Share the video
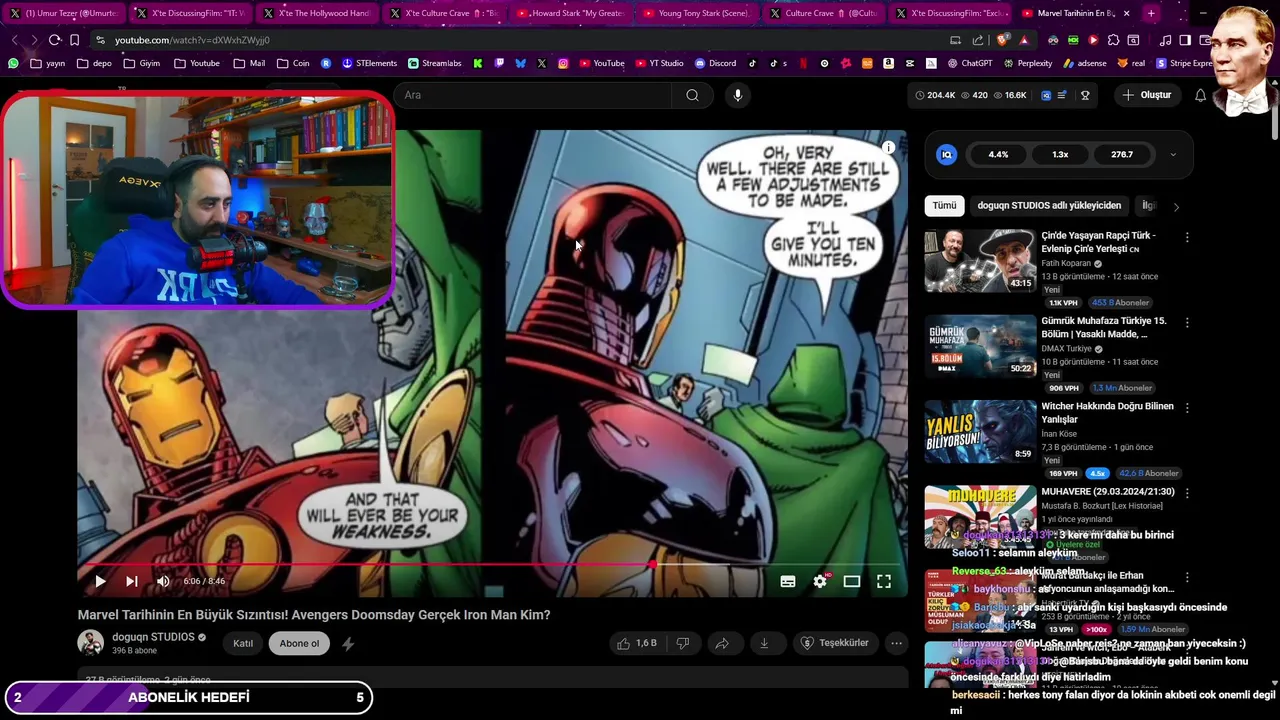This screenshot has height=720, width=1280. coord(722,643)
